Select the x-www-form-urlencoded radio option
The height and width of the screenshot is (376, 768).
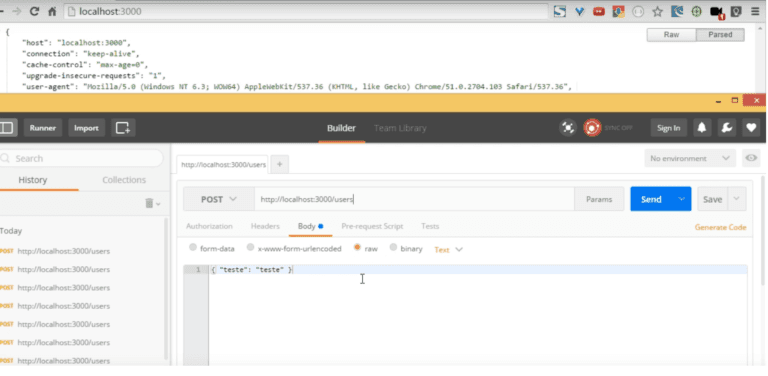[x=250, y=248]
